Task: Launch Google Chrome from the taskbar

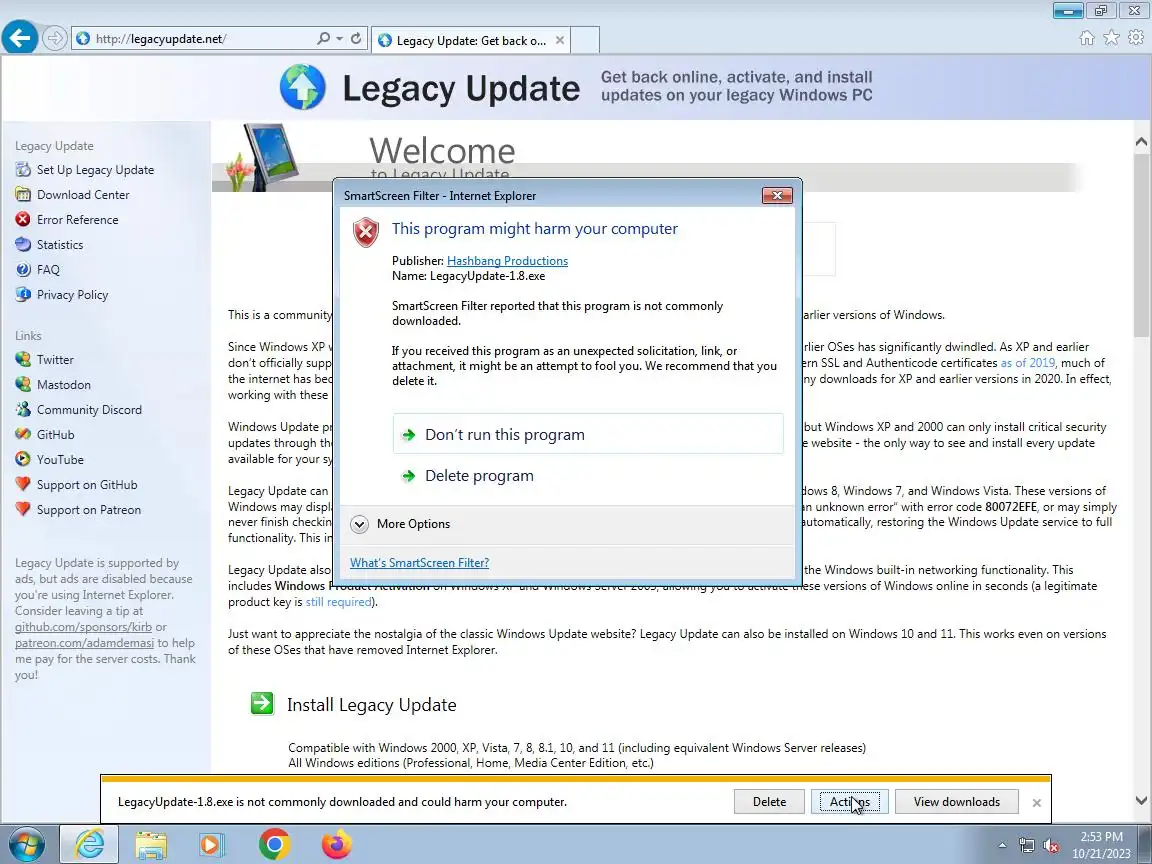Action: 274,845
